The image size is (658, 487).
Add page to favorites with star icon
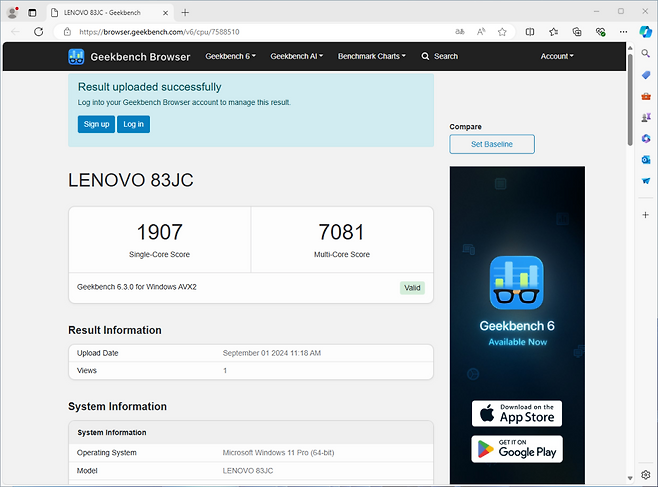(502, 32)
